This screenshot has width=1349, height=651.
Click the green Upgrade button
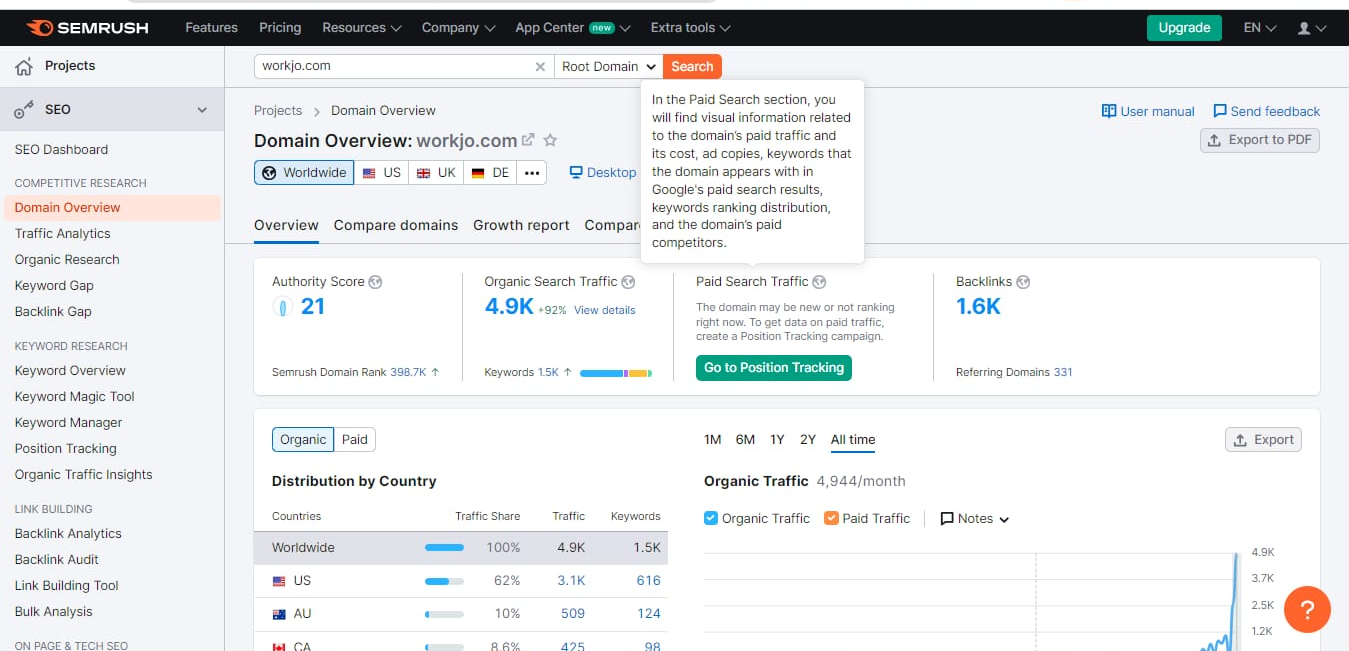pos(1184,28)
